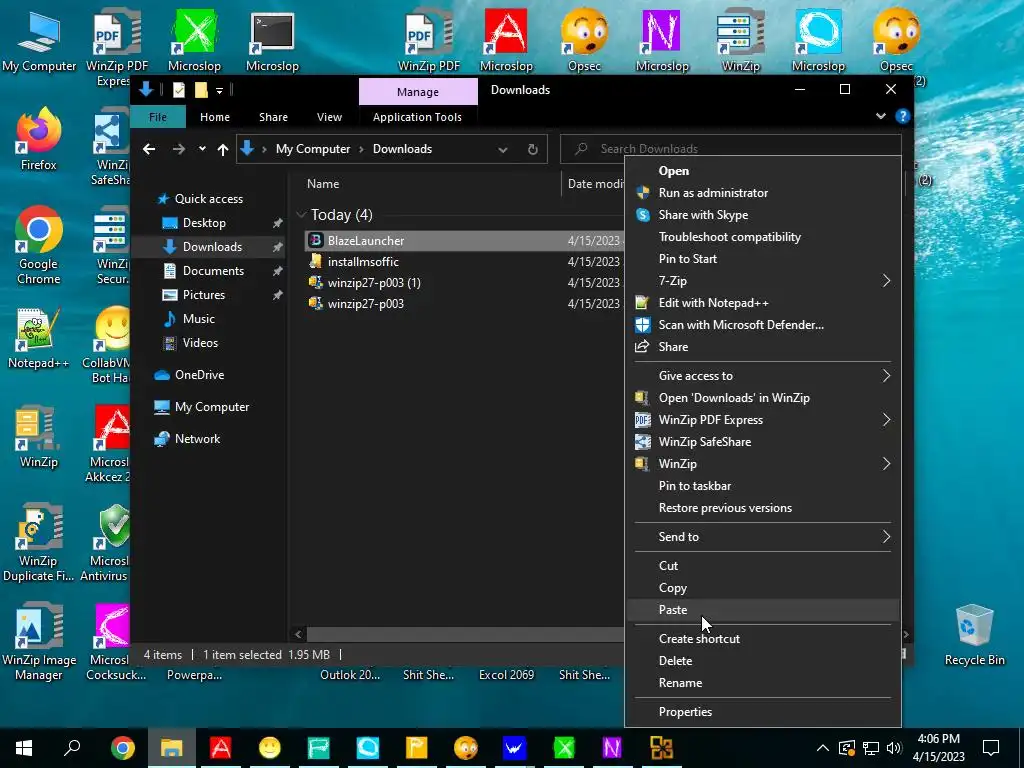The image size is (1024, 768).
Task: Select Delete from context menu
Action: [x=762, y=661]
